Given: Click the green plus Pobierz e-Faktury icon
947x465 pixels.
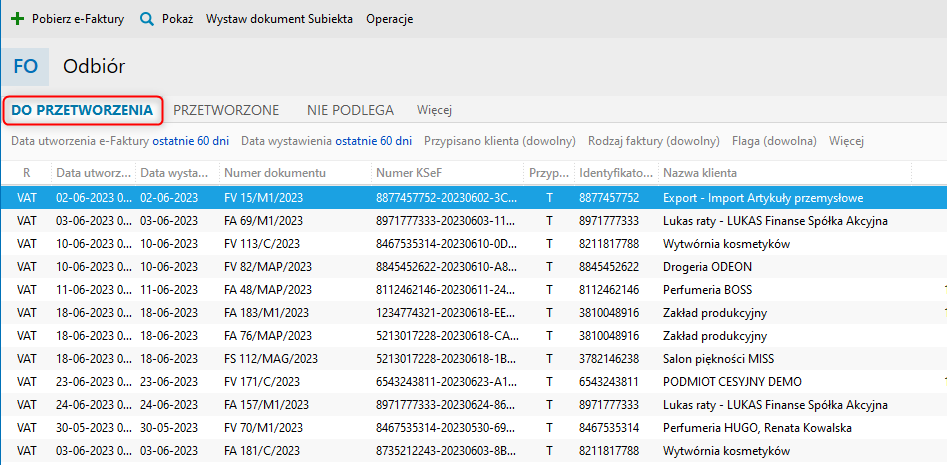Looking at the screenshot, I should click(17, 19).
